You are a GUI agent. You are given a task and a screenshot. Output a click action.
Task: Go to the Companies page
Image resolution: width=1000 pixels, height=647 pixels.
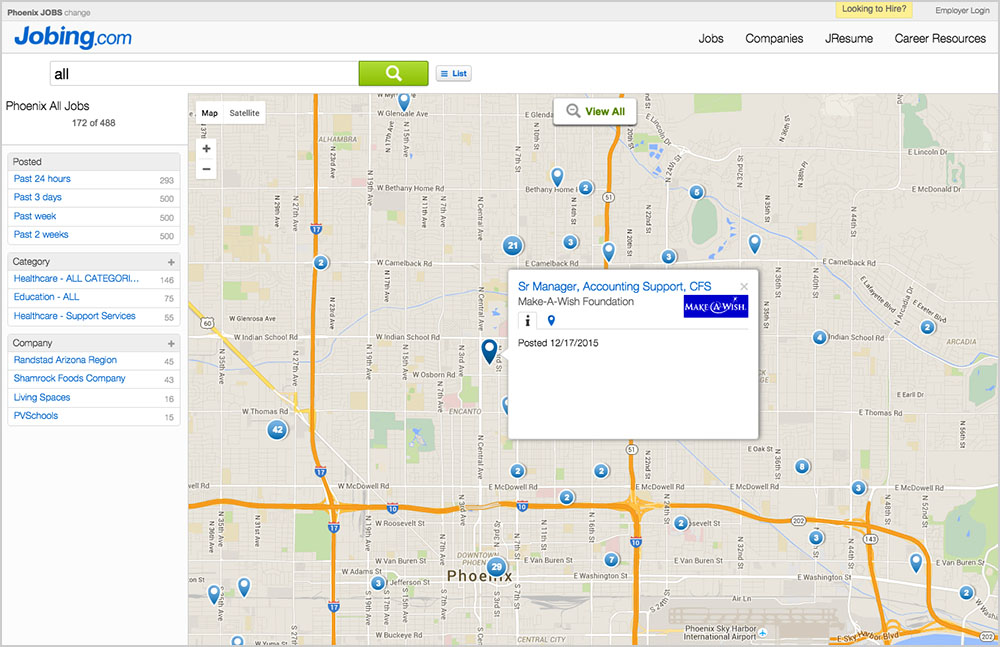pos(774,38)
